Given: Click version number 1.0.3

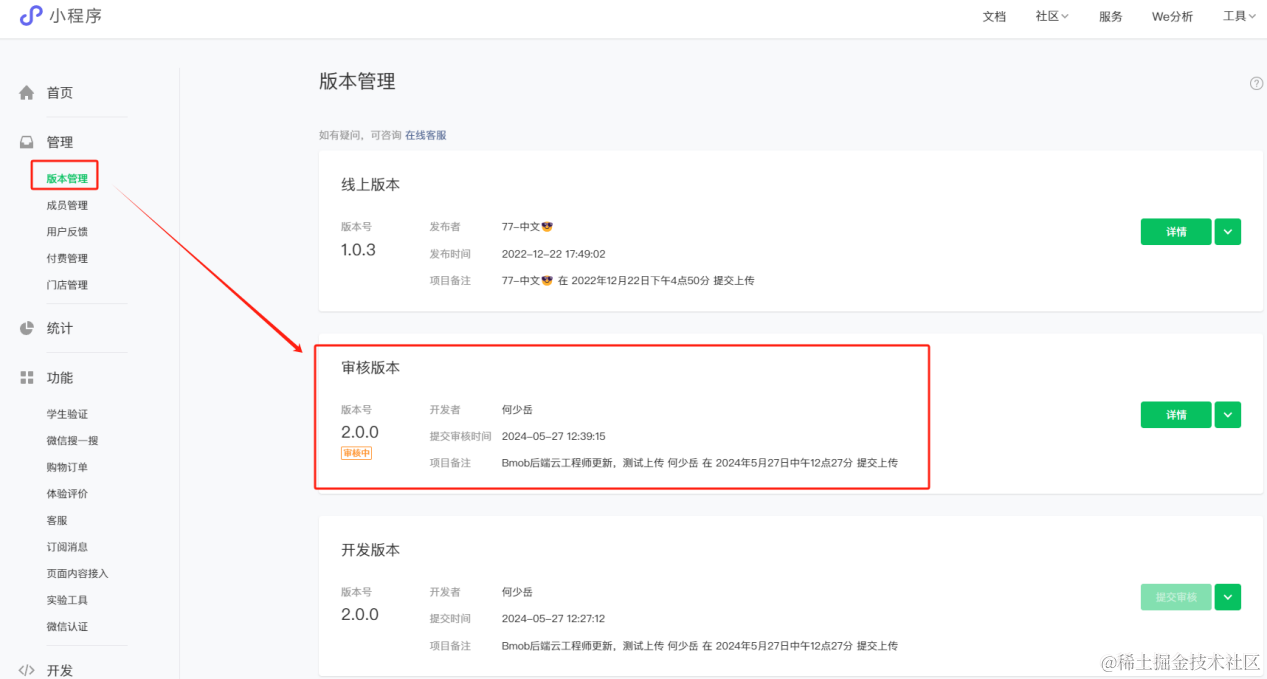Looking at the screenshot, I should coord(358,250).
